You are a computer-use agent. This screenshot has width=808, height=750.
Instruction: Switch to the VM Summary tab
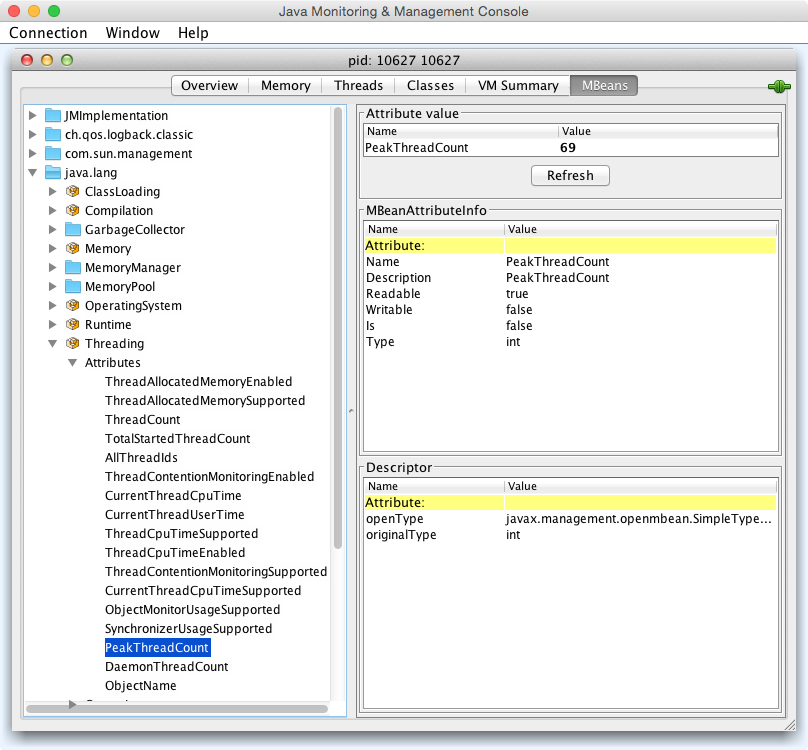point(517,86)
